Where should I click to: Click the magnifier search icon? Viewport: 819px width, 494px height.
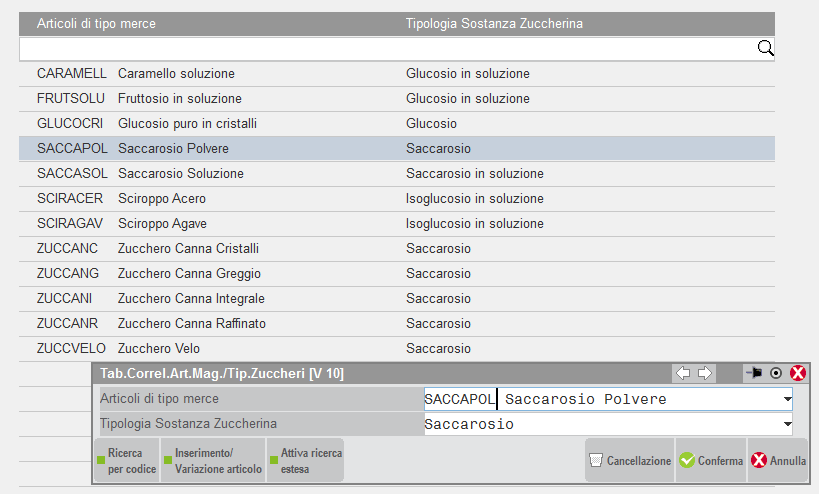click(x=765, y=48)
